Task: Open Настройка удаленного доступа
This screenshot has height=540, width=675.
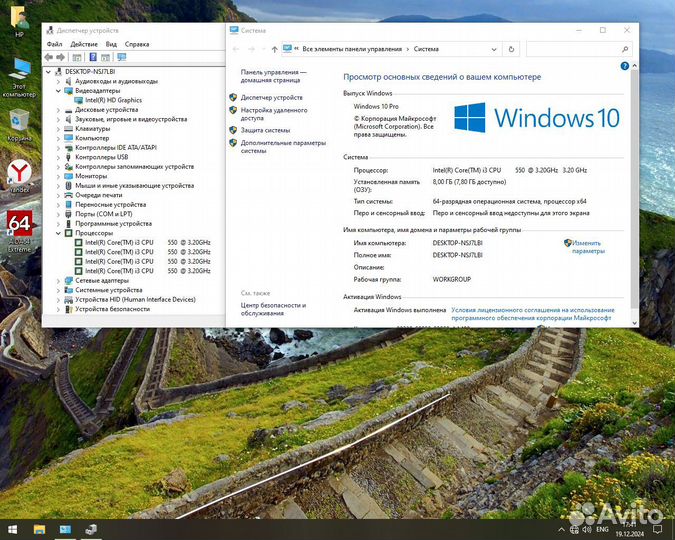Action: (x=274, y=114)
